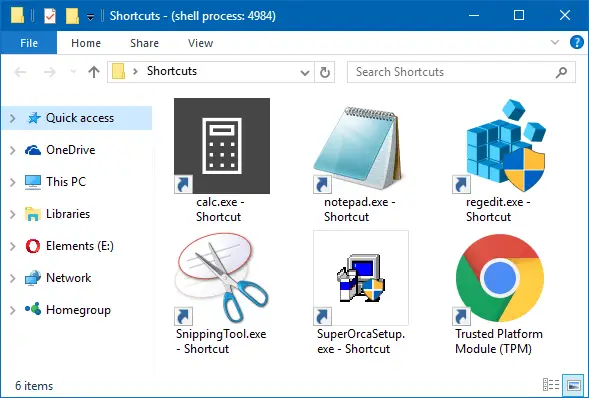Select the Elements (E:) drive label
The height and width of the screenshot is (398, 589).
80,246
